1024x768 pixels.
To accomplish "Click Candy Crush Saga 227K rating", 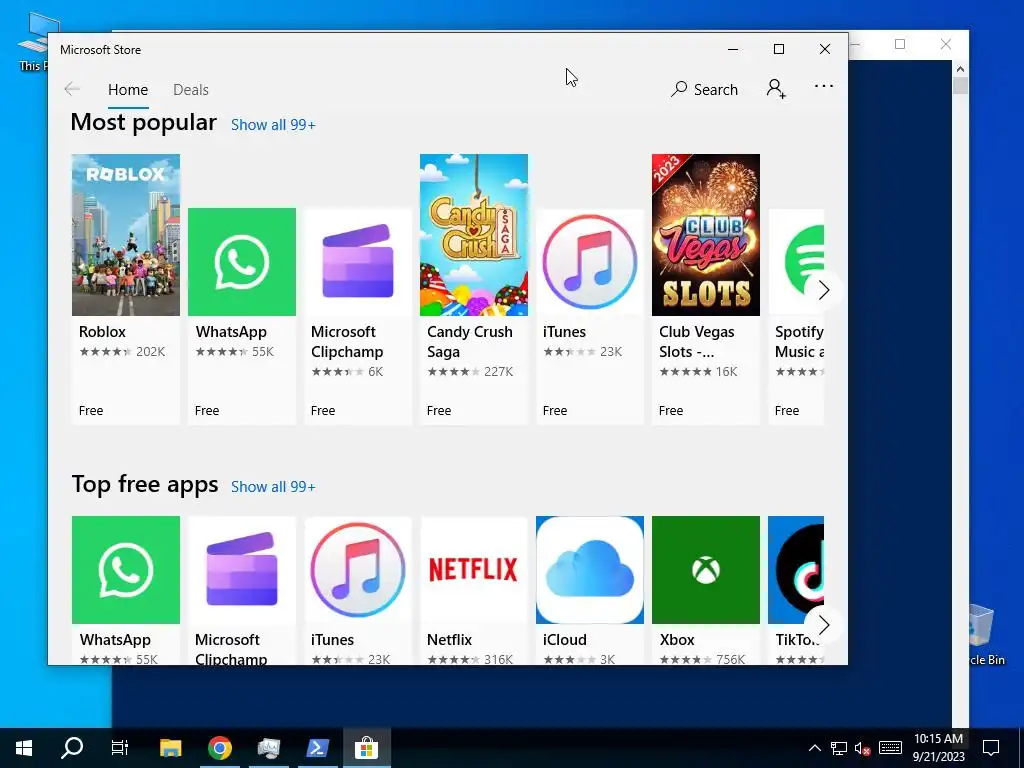I will click(498, 372).
